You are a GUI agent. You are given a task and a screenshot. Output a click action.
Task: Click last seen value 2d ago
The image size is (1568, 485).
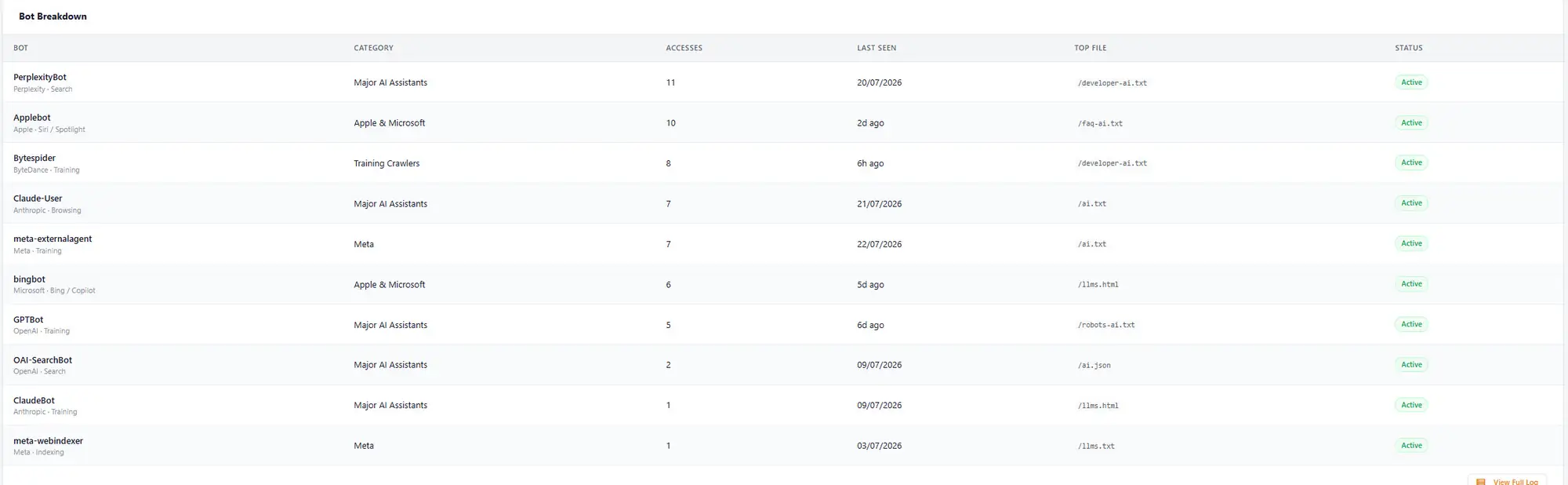click(x=870, y=123)
